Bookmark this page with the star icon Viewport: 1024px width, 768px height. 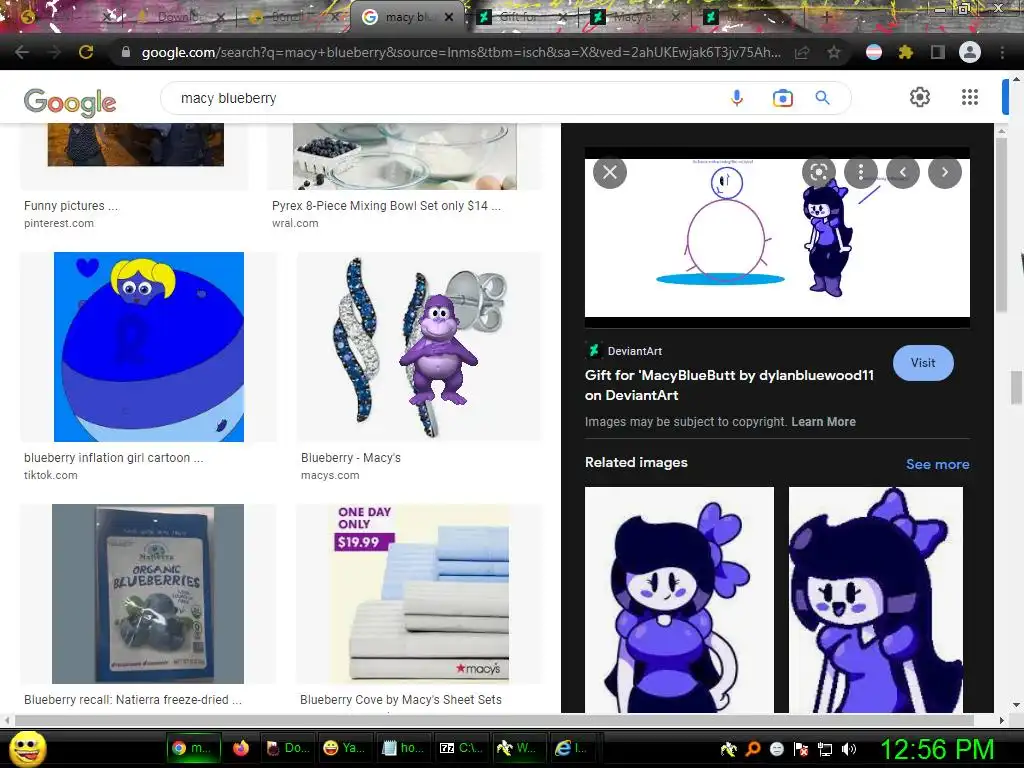[x=834, y=52]
